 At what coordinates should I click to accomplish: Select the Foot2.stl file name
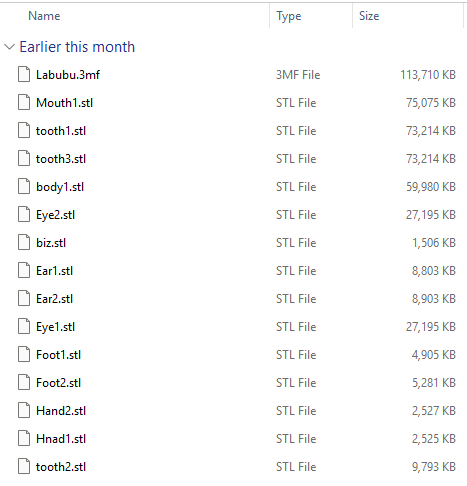pos(59,383)
